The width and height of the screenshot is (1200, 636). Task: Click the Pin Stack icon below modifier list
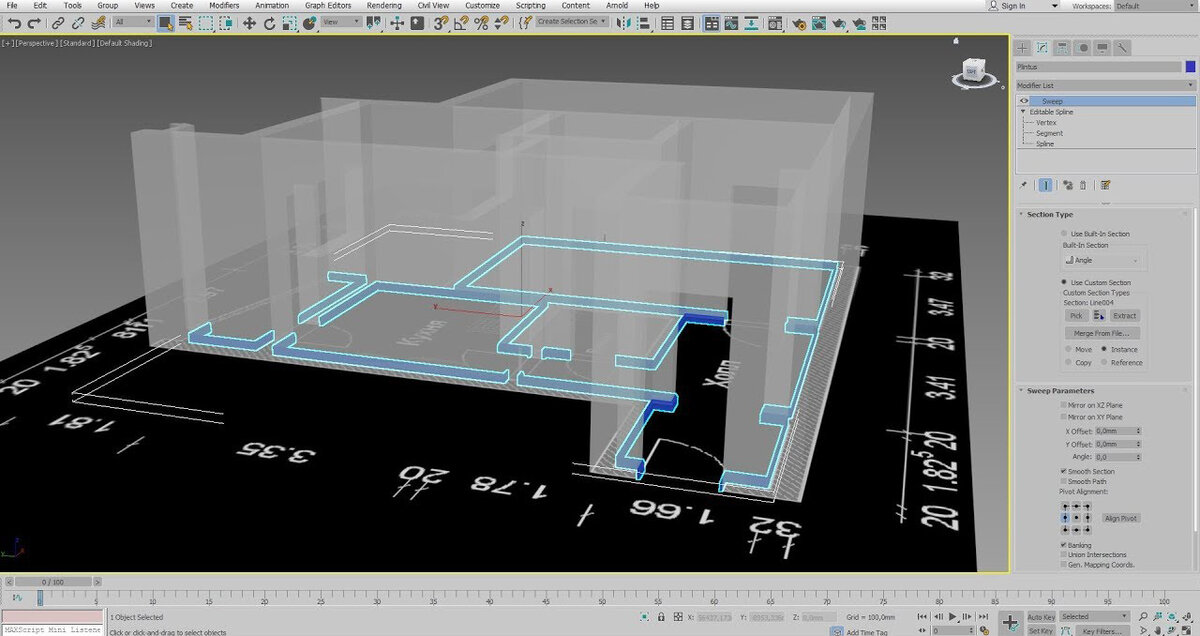point(1024,184)
